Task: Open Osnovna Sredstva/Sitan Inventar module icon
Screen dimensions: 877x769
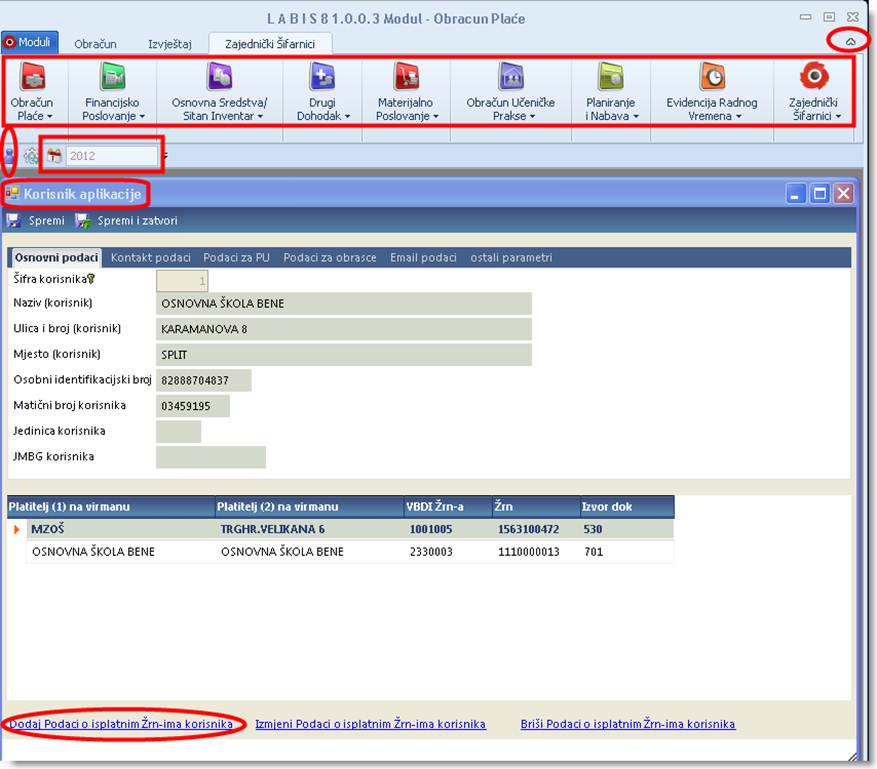Action: pos(220,76)
